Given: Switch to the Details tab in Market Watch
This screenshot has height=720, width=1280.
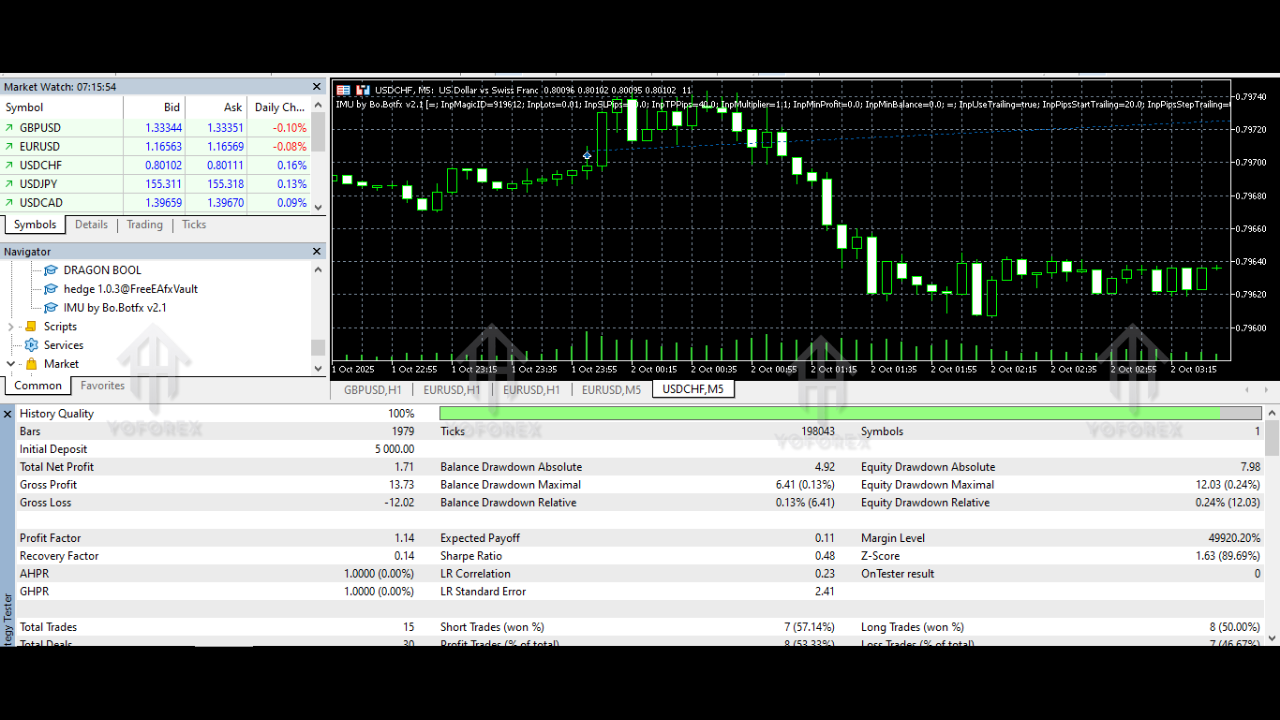Looking at the screenshot, I should (x=91, y=225).
